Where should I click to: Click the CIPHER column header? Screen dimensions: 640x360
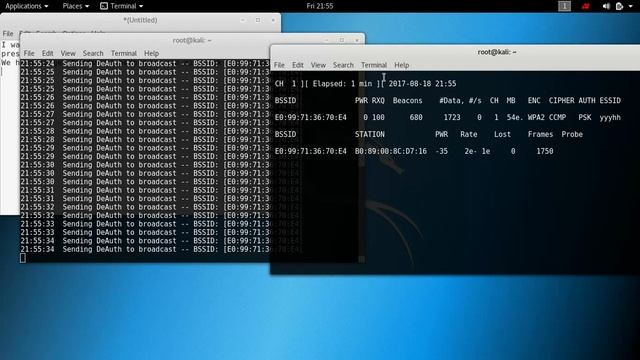[x=561, y=100]
